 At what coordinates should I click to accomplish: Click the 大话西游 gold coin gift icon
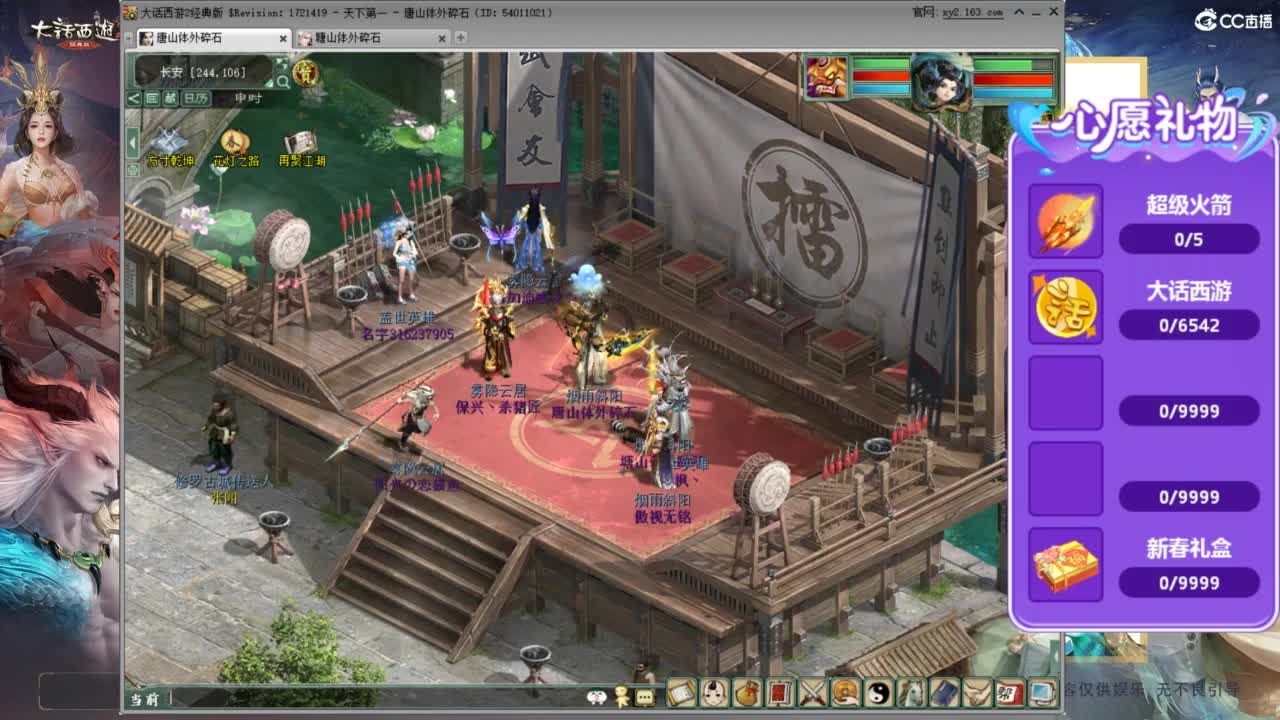click(1065, 307)
